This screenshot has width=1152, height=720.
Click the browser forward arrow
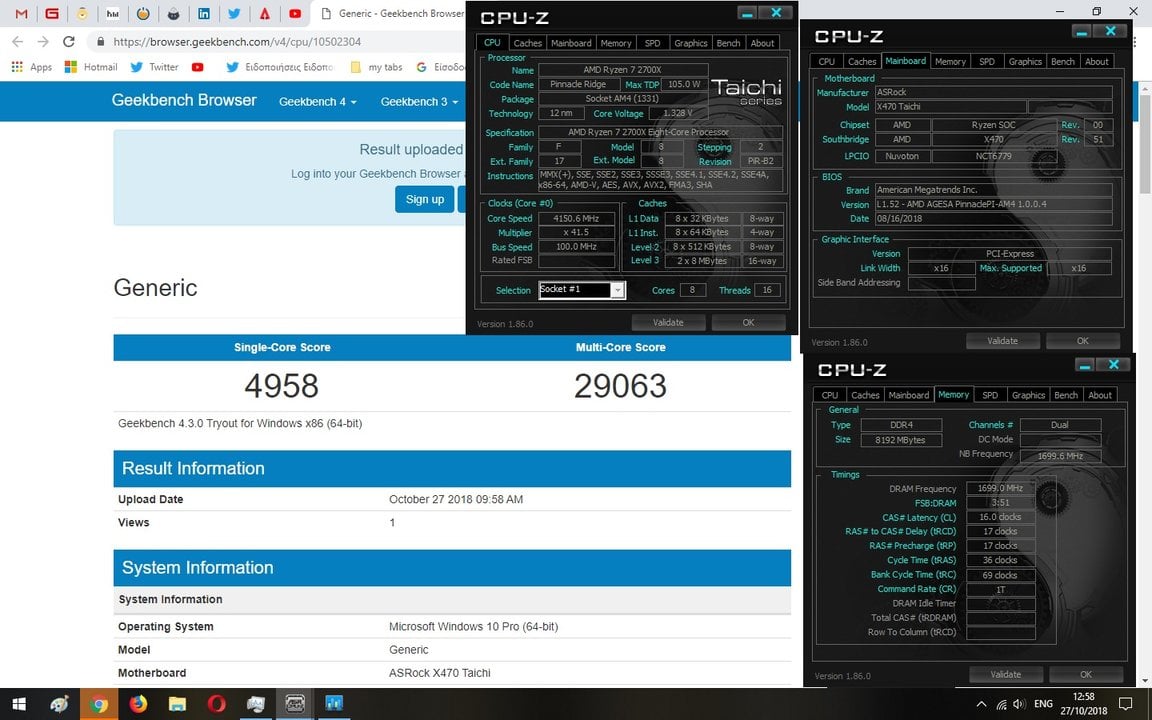43,41
